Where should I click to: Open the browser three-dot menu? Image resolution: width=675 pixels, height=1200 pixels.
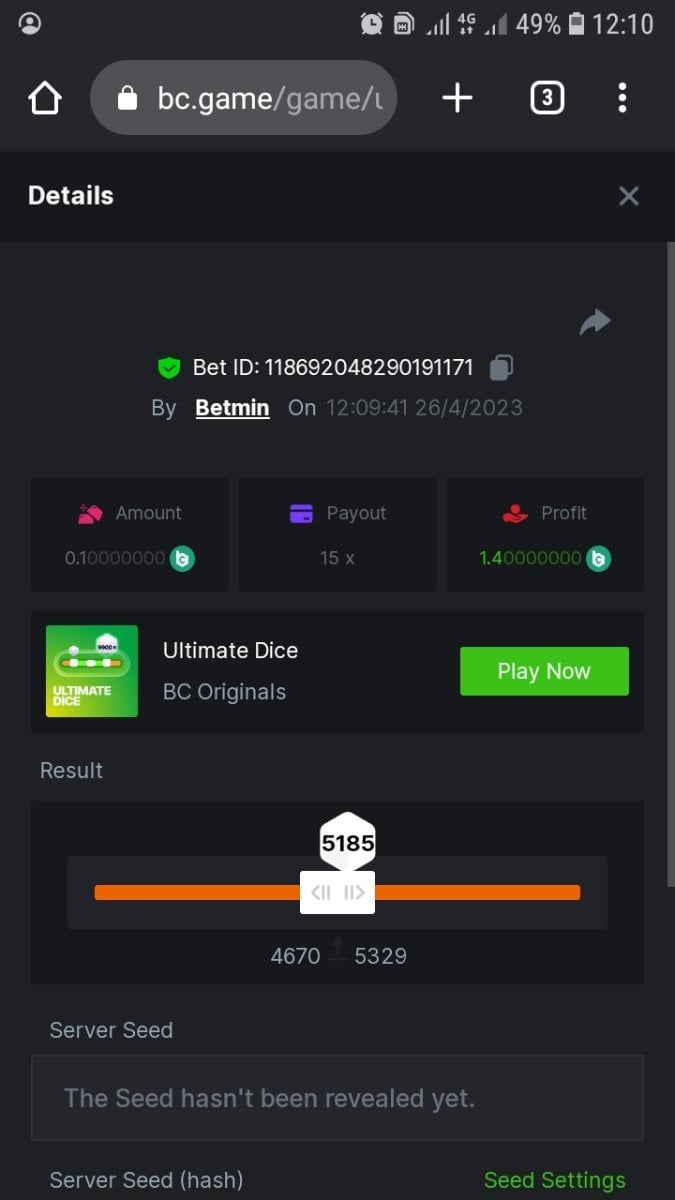coord(622,98)
